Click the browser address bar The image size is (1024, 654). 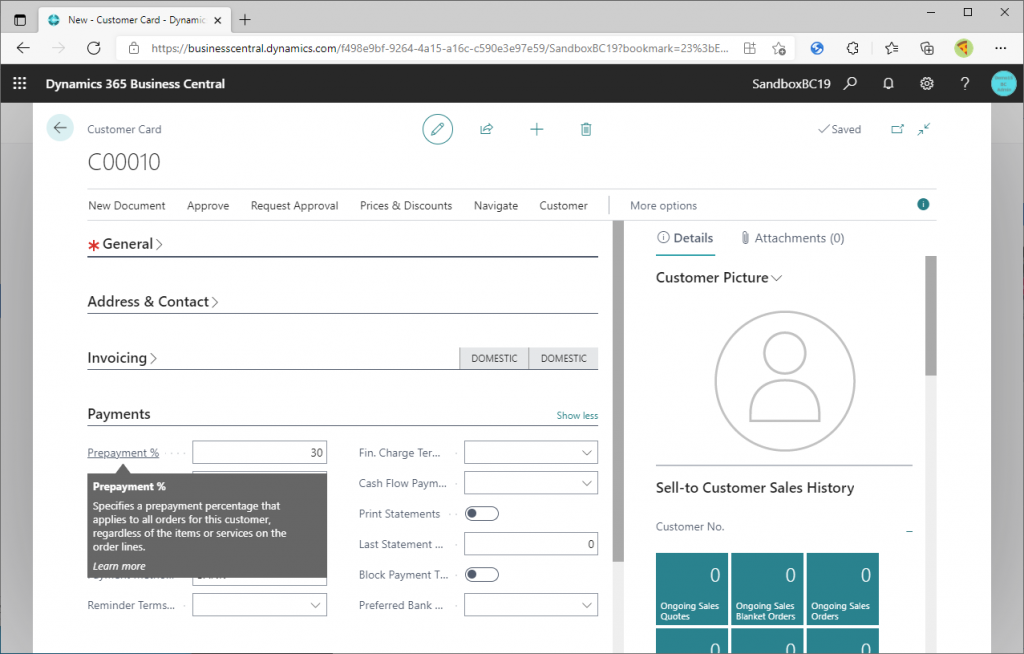click(439, 48)
